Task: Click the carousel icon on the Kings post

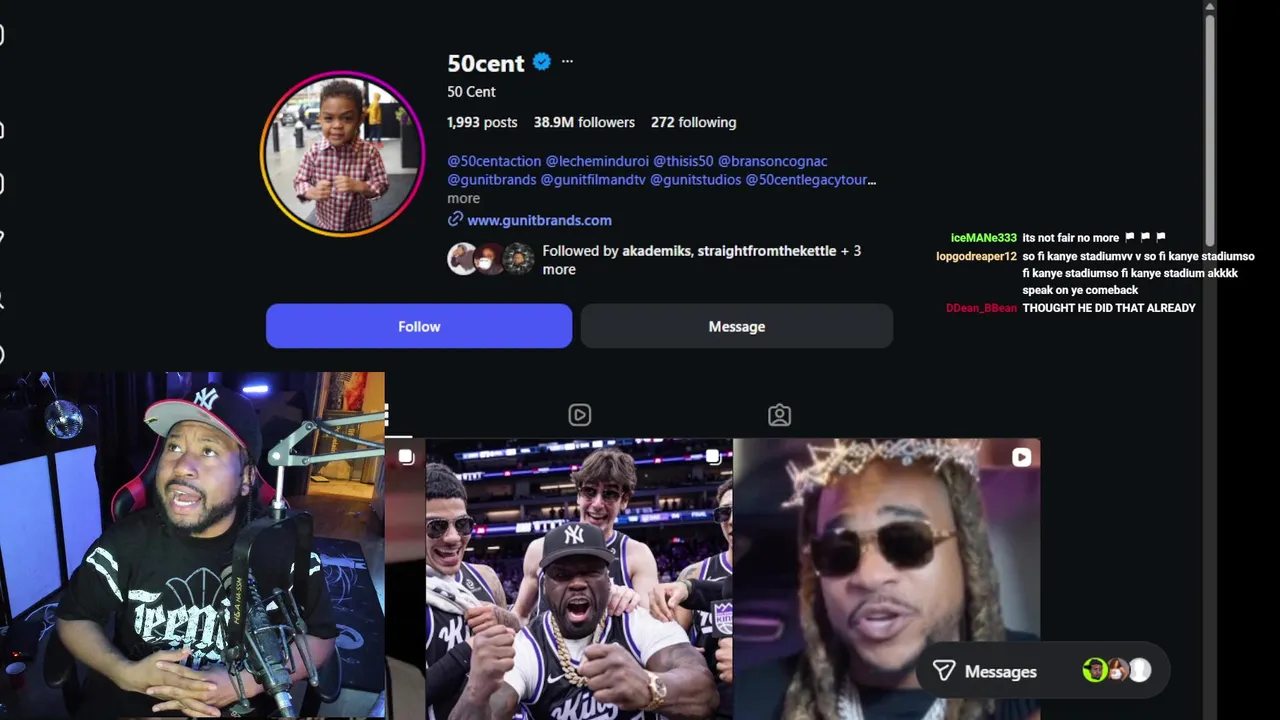Action: click(x=712, y=457)
